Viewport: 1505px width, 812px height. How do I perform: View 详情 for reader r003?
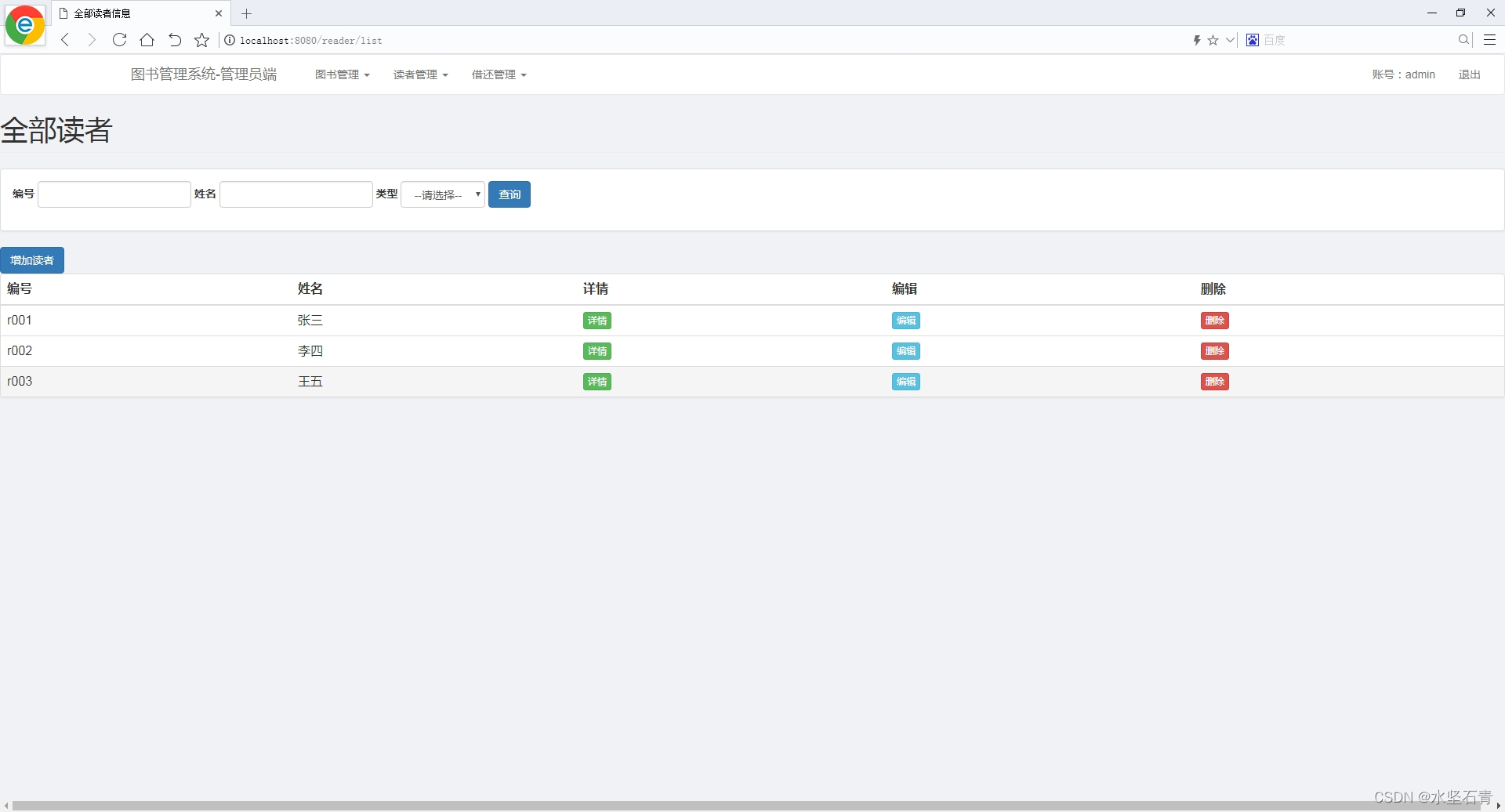point(597,382)
